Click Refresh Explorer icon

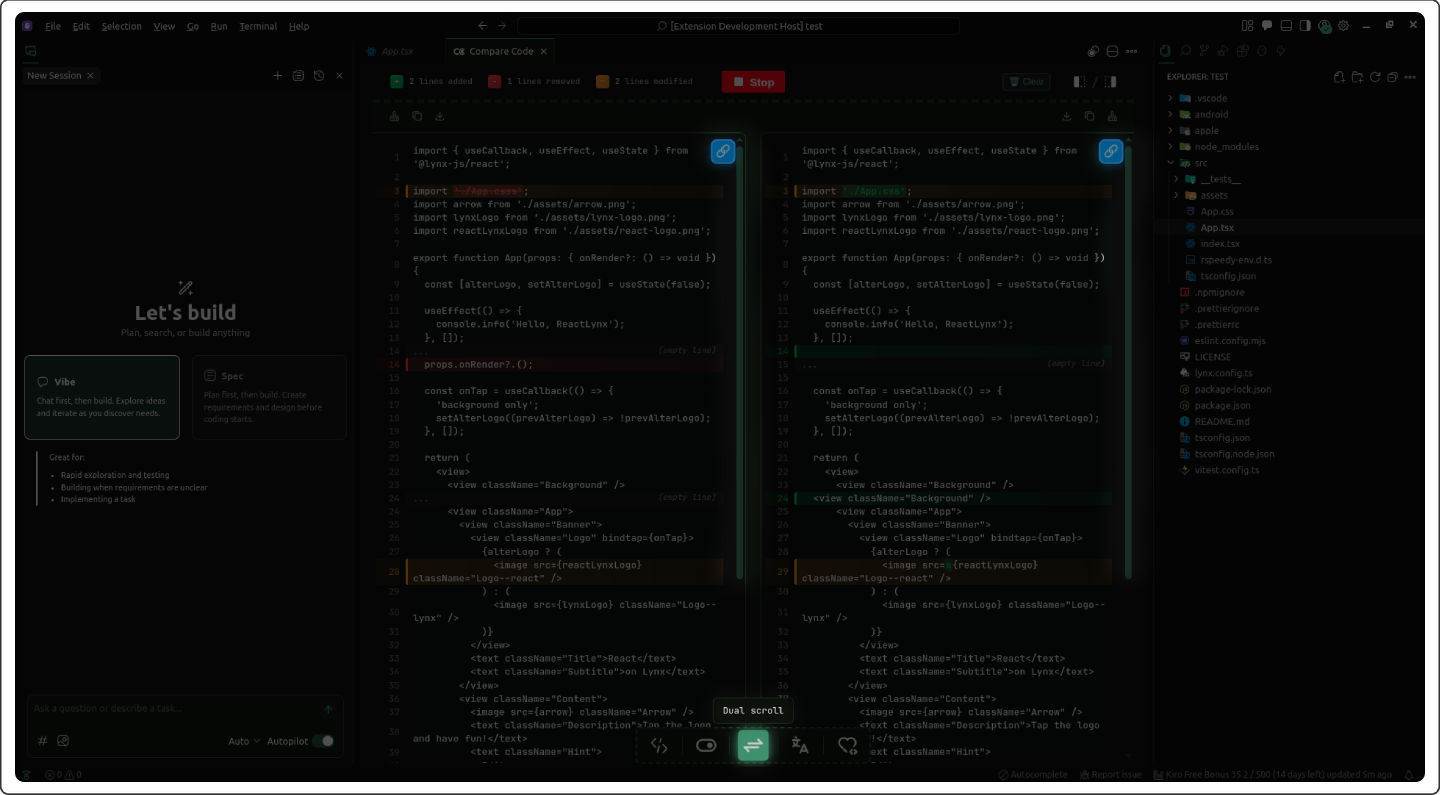pyautogui.click(x=1375, y=77)
